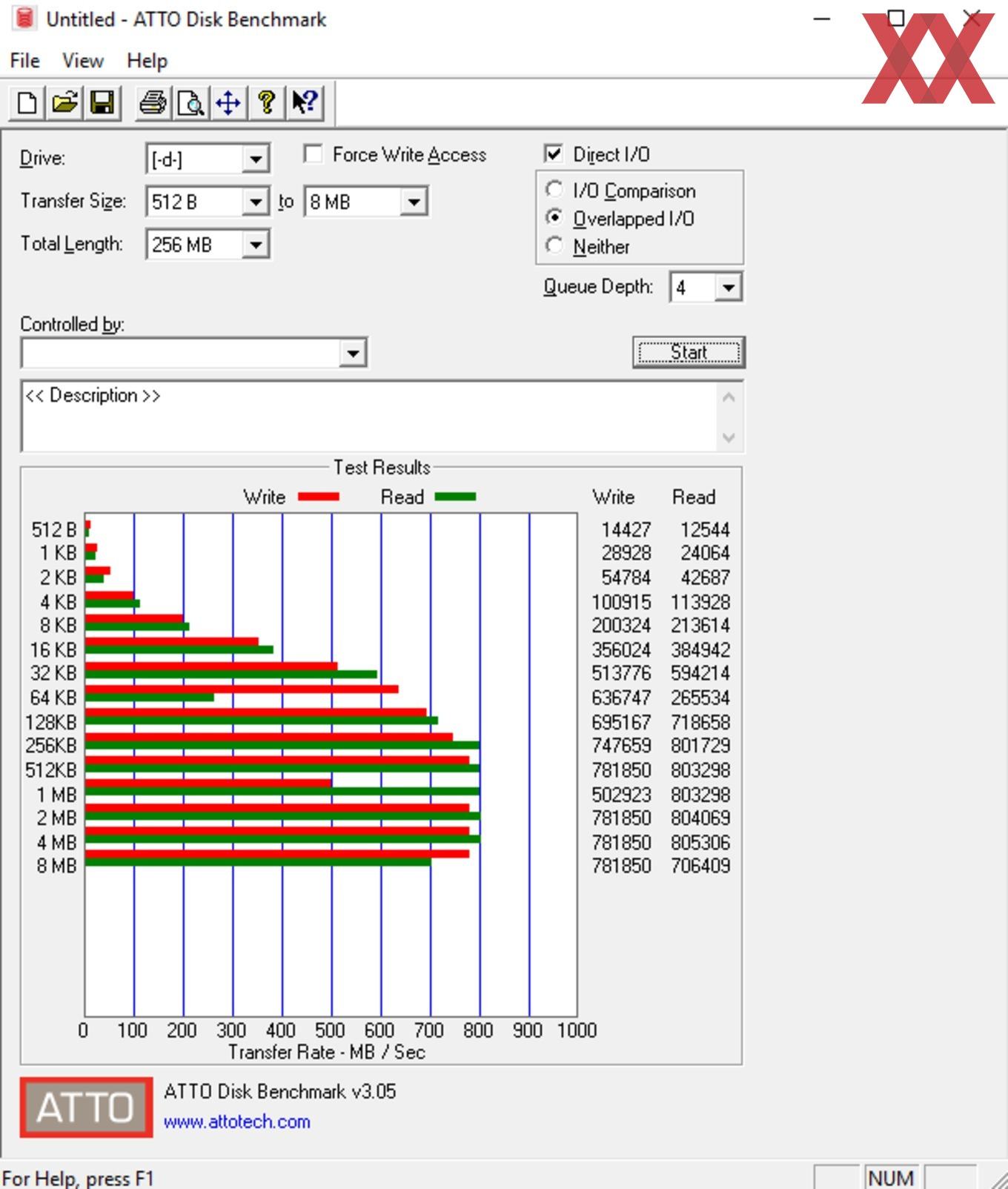Click the ATTO Disk Benchmark v3.05 text
Image resolution: width=1008 pixels, height=1189 pixels.
click(x=280, y=1091)
